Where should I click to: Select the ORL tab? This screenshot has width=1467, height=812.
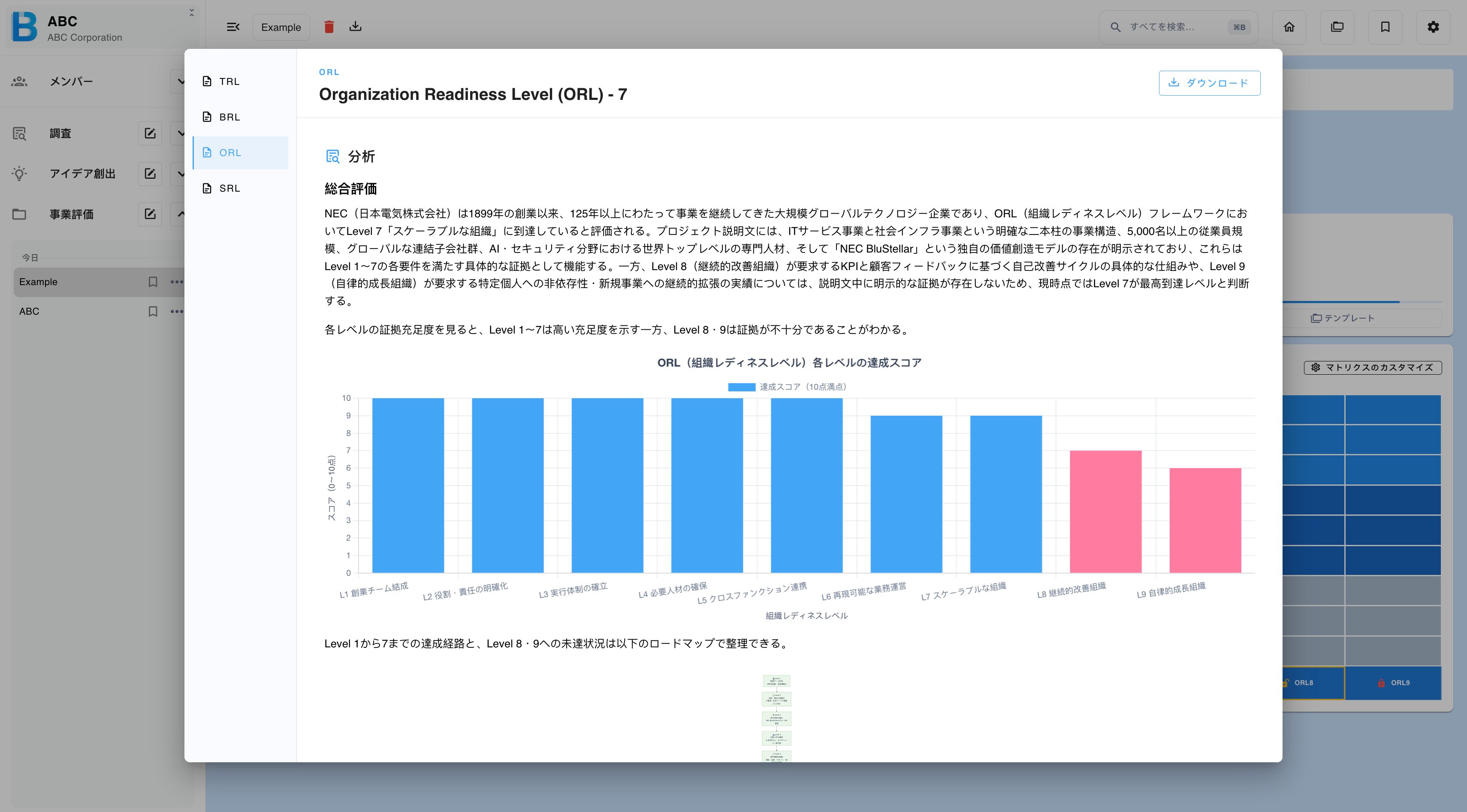coord(240,153)
